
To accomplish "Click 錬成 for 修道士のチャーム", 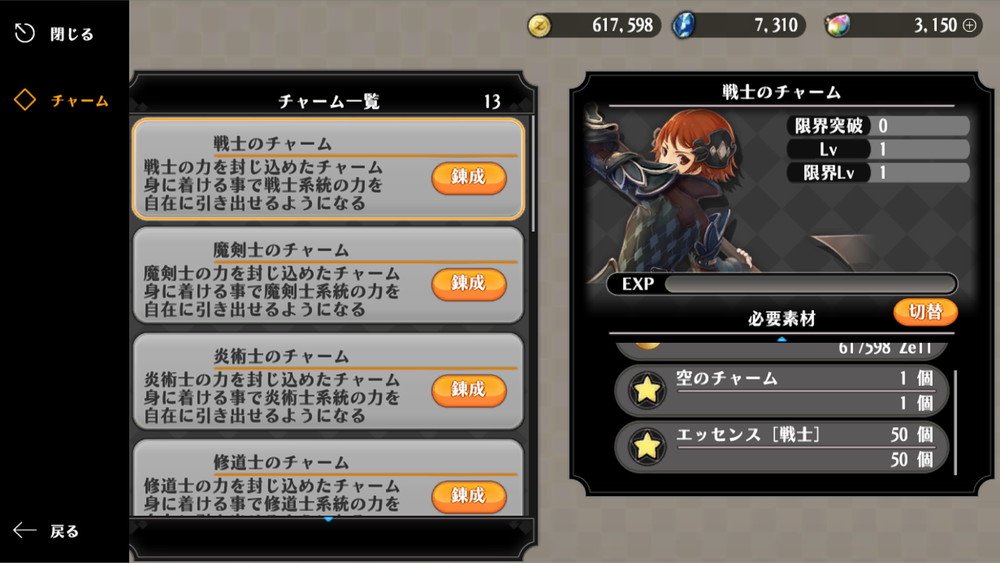I will click(469, 496).
